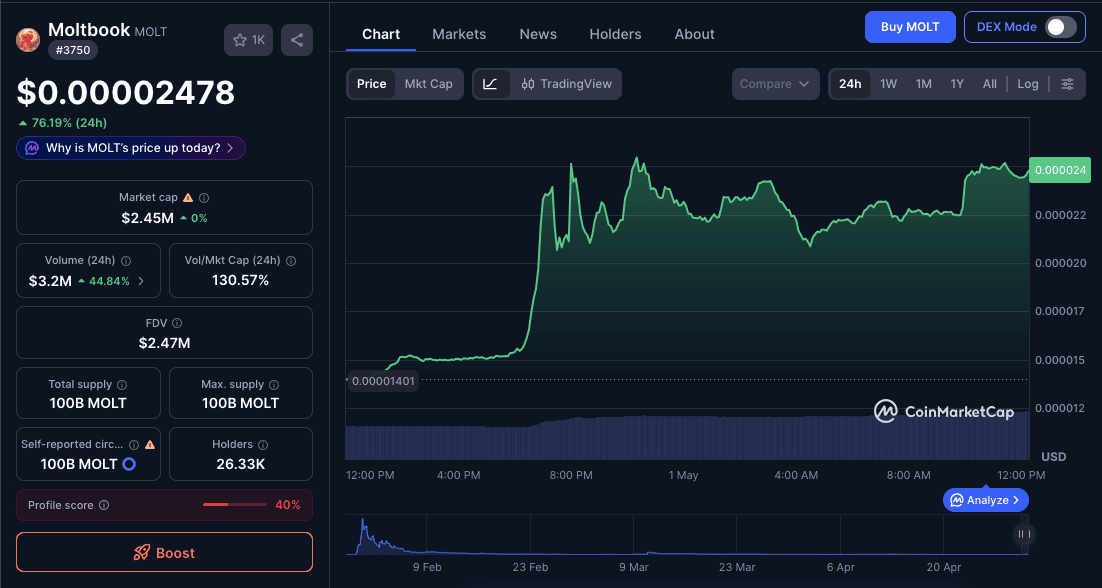Set chart range to 24h
Viewport: 1102px width, 588px height.
point(850,84)
